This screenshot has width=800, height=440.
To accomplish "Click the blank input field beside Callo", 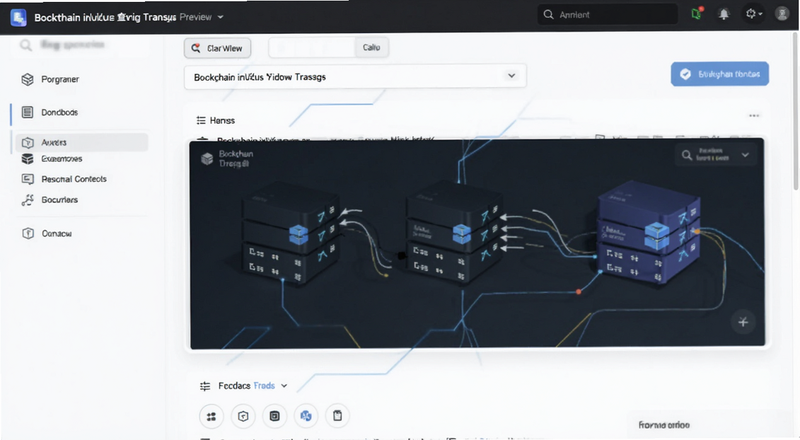I will (312, 47).
